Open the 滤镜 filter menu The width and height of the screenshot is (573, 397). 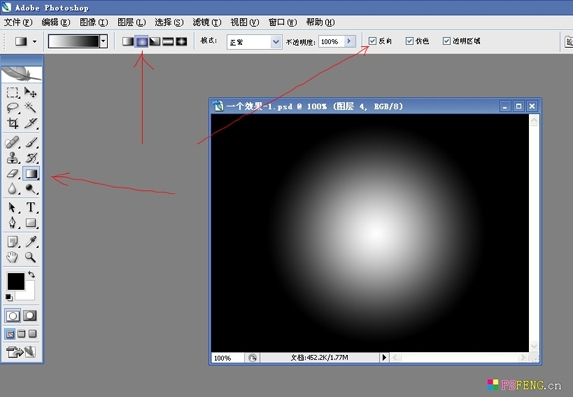[x=207, y=22]
